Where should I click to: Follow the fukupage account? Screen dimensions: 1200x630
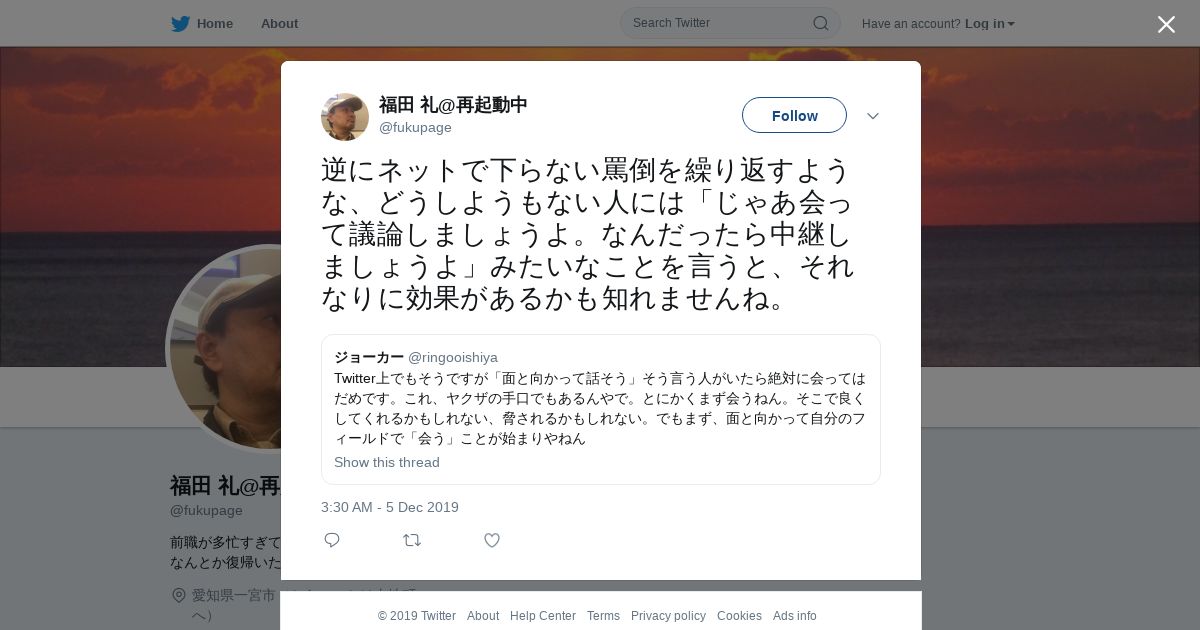(x=794, y=115)
